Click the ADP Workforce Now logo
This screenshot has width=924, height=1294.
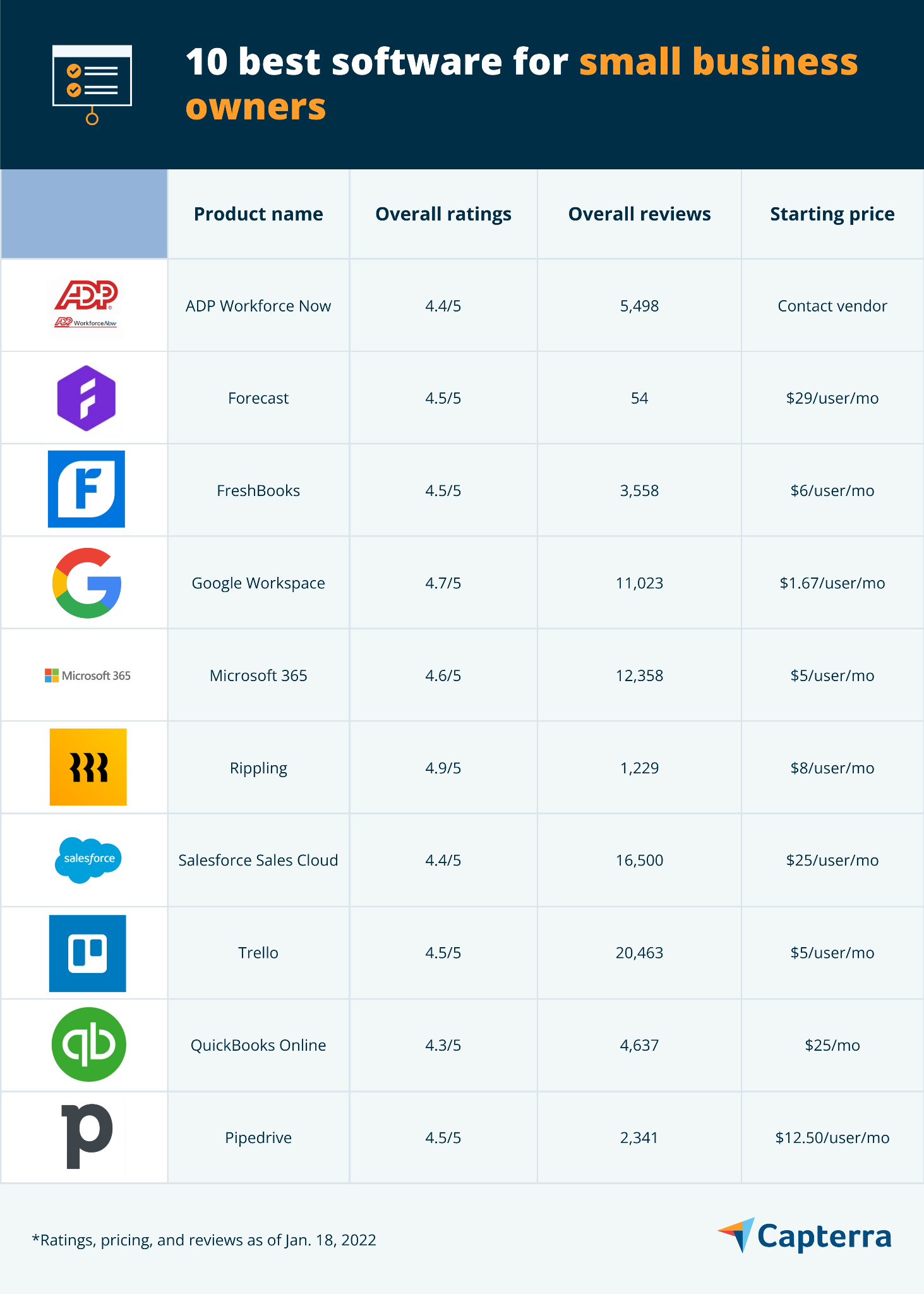click(x=86, y=304)
